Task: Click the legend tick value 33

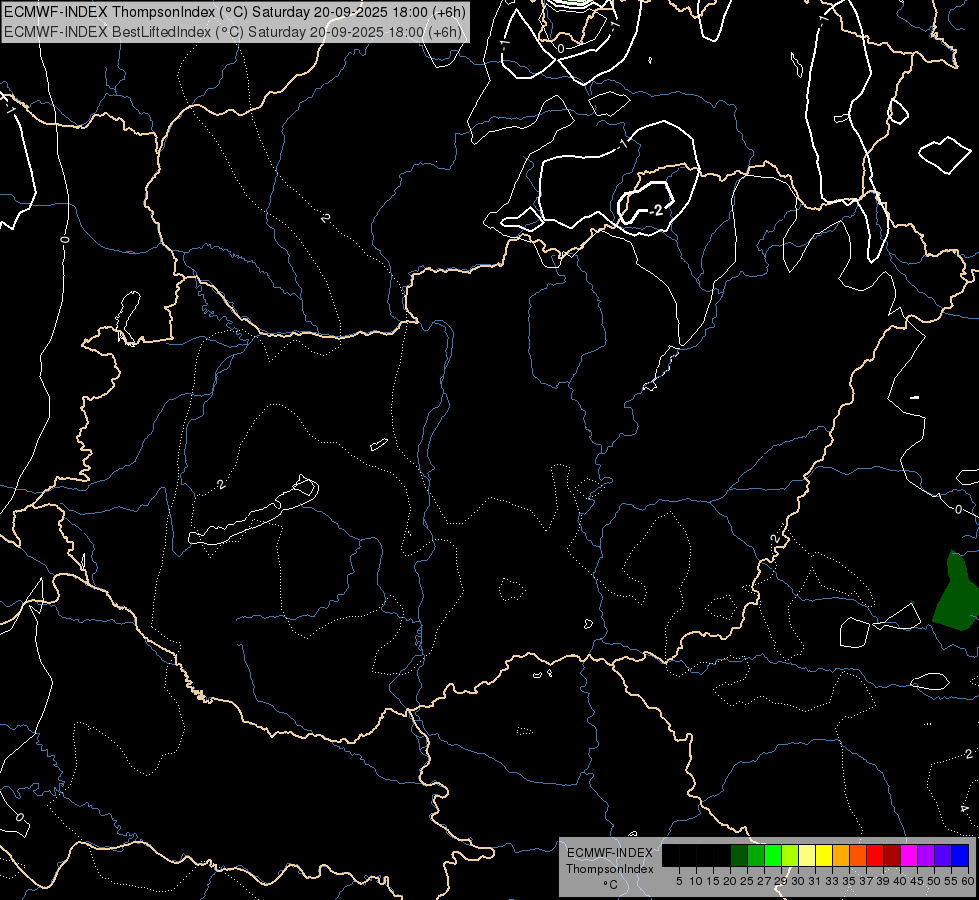Action: click(x=832, y=881)
